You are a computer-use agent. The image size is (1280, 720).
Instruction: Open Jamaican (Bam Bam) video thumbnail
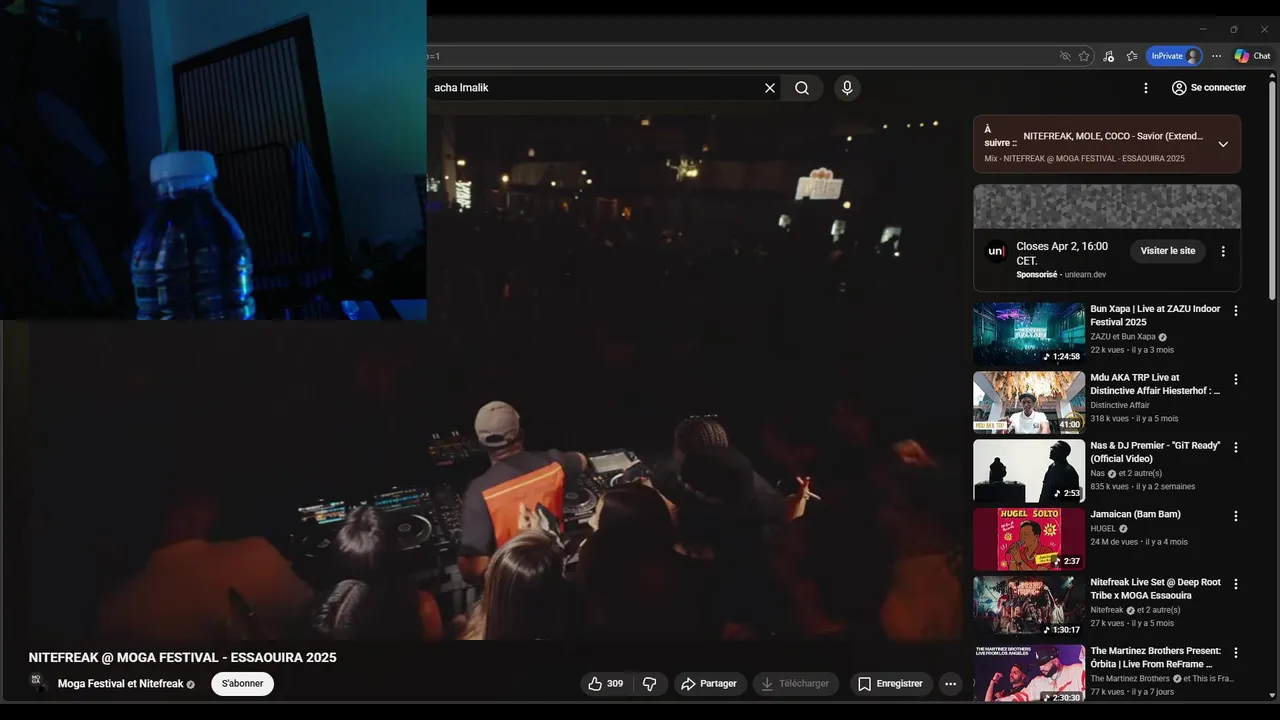[x=1029, y=540]
